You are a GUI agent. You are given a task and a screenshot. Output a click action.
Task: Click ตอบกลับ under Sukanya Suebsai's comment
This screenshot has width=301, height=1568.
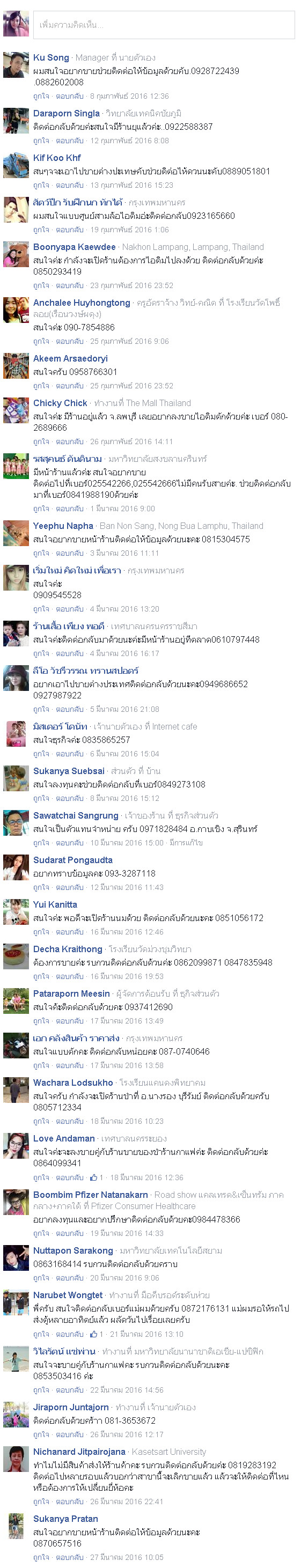tap(69, 798)
